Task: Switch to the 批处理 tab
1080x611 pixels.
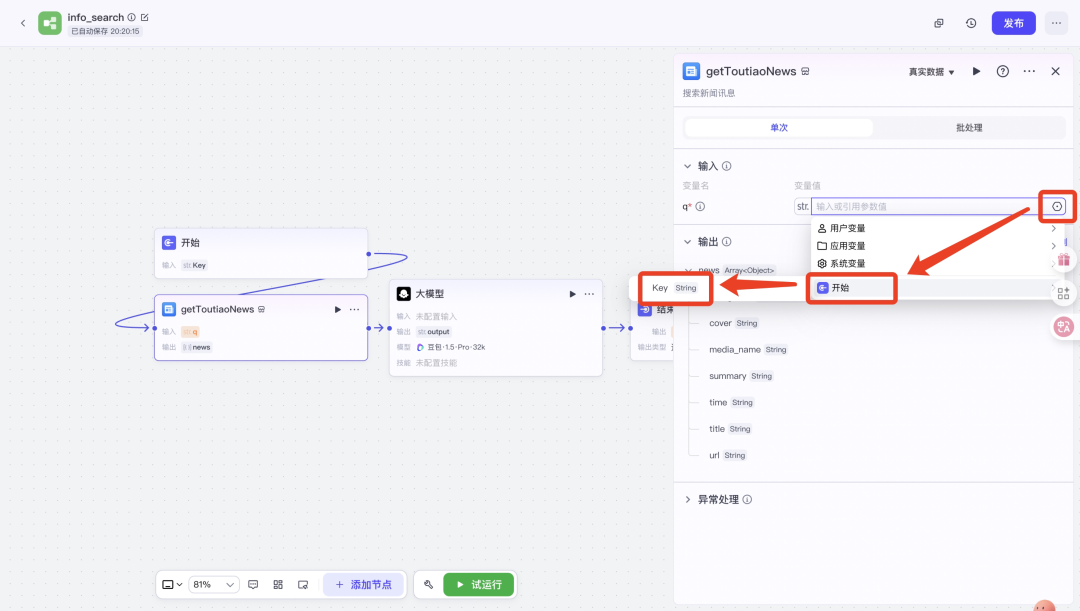Action: click(970, 127)
